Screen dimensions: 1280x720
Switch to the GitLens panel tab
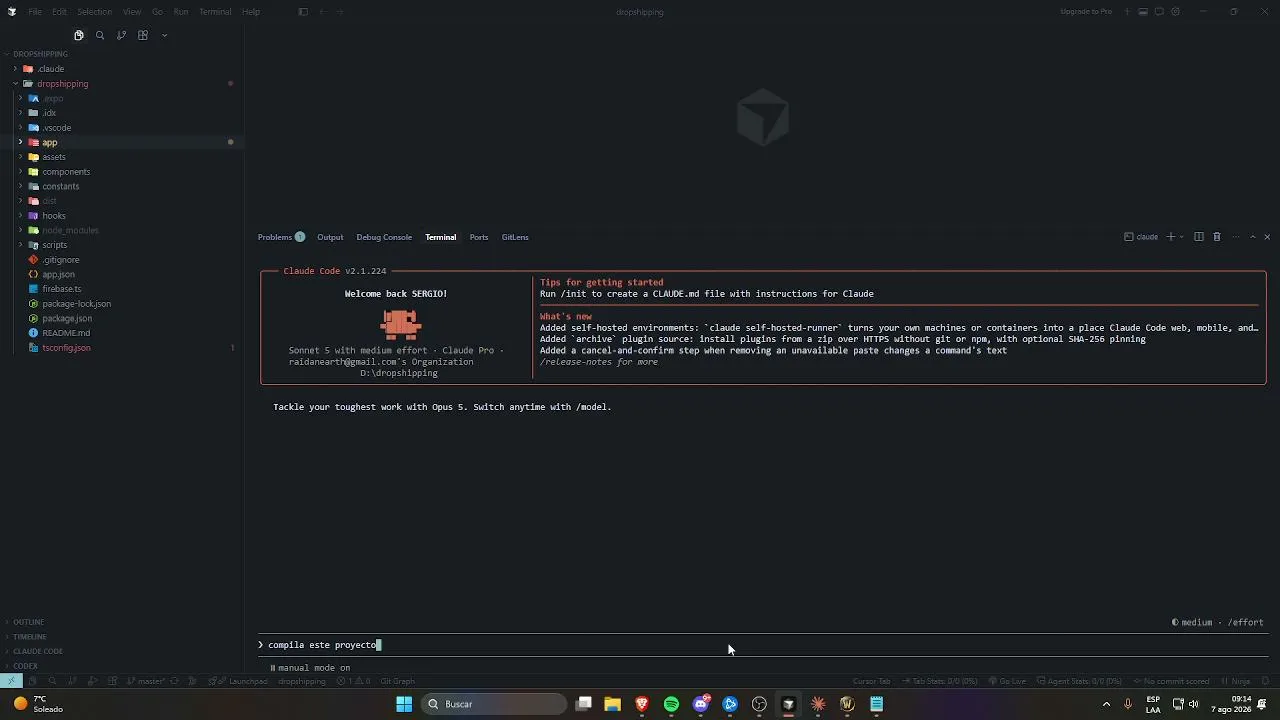coord(515,237)
